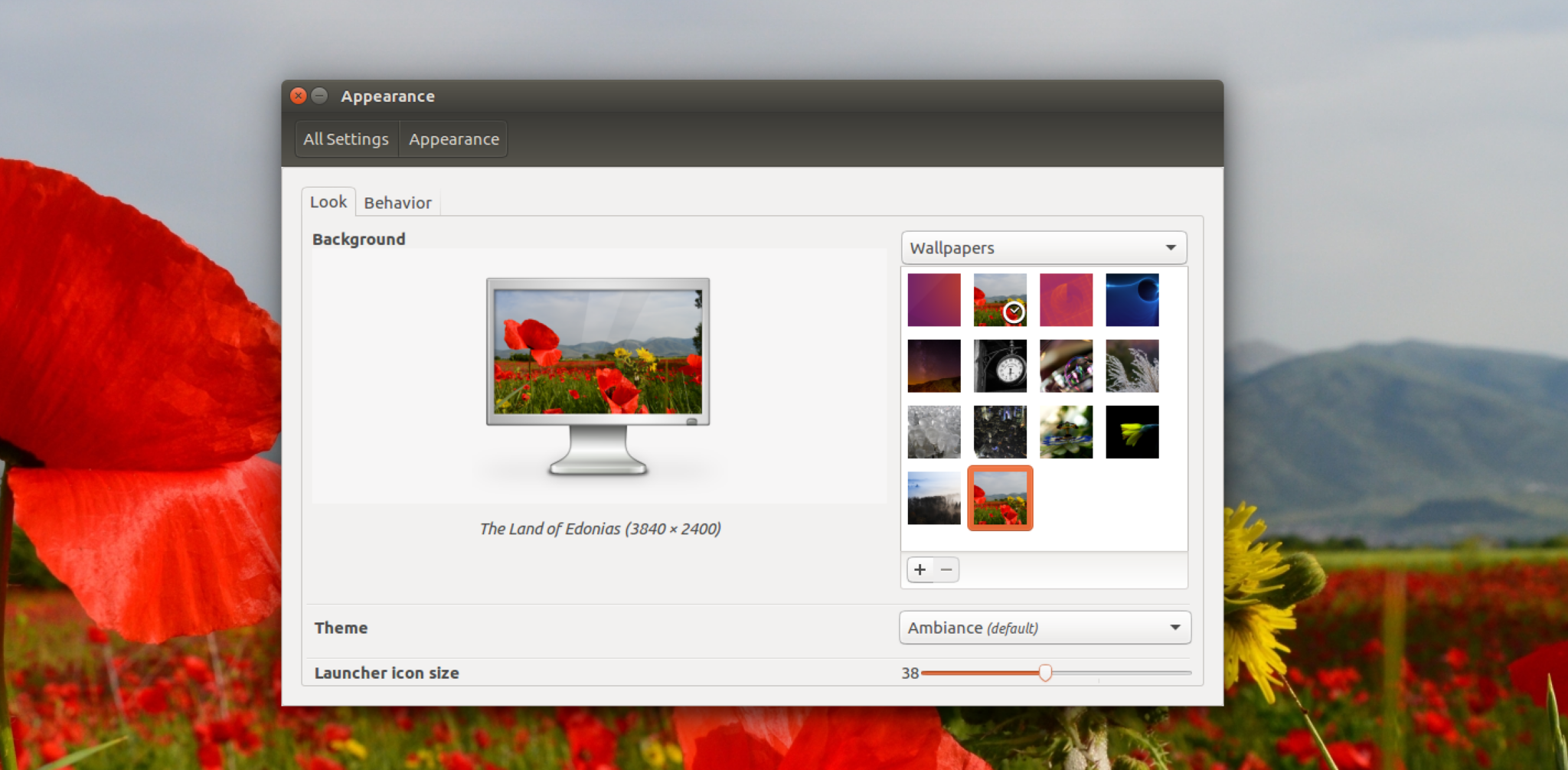Click the Appearance breadcrumb item

(453, 139)
